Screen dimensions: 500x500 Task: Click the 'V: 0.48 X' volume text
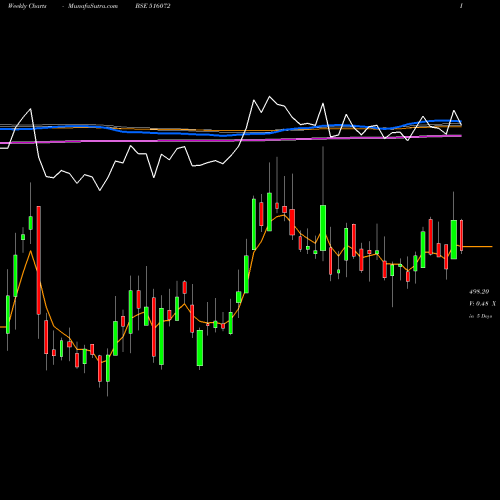click(482, 304)
